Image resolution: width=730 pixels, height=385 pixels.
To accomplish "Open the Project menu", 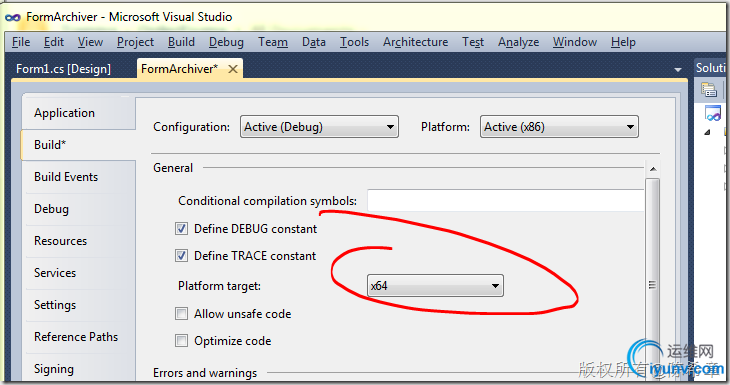I will pos(135,42).
